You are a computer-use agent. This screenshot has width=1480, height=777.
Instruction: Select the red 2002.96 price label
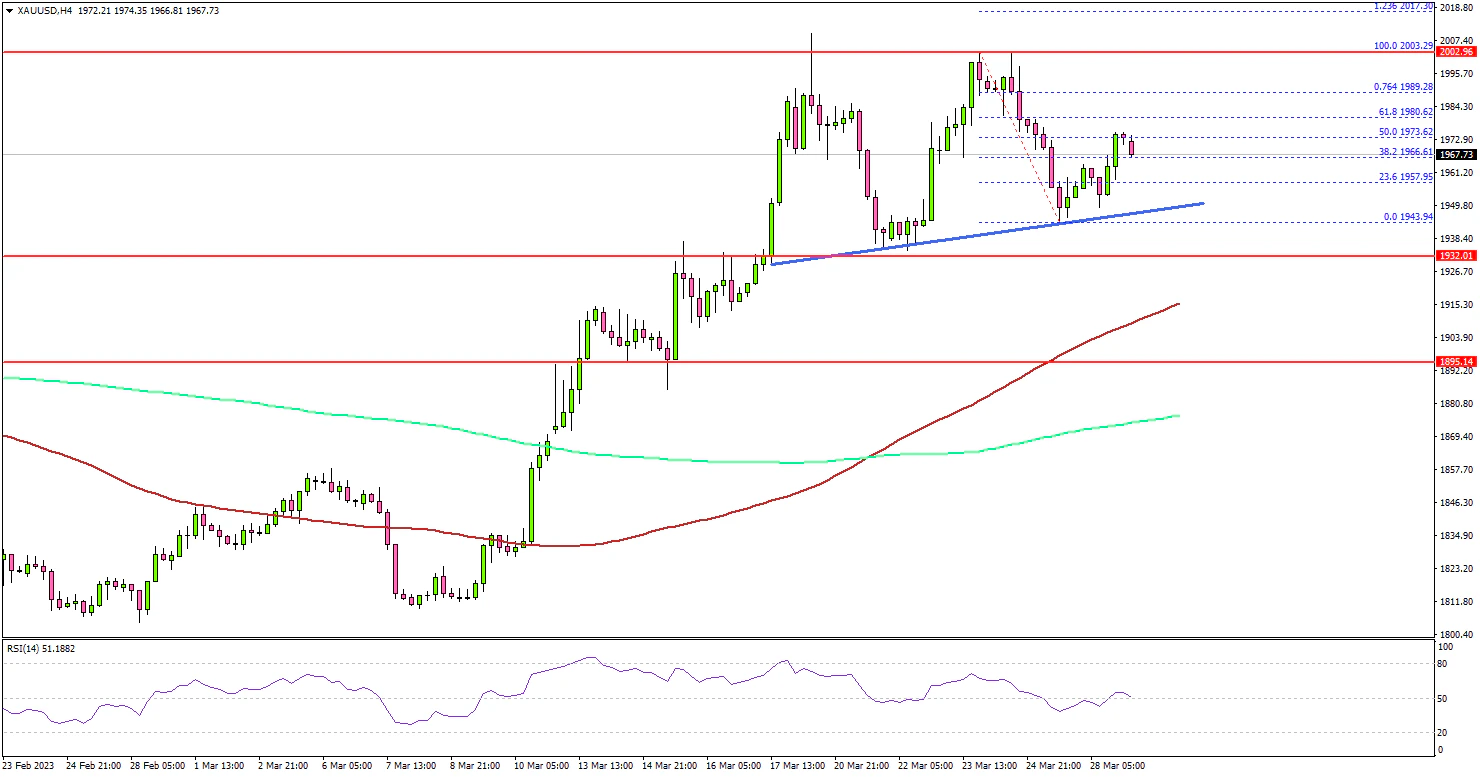pos(1454,51)
